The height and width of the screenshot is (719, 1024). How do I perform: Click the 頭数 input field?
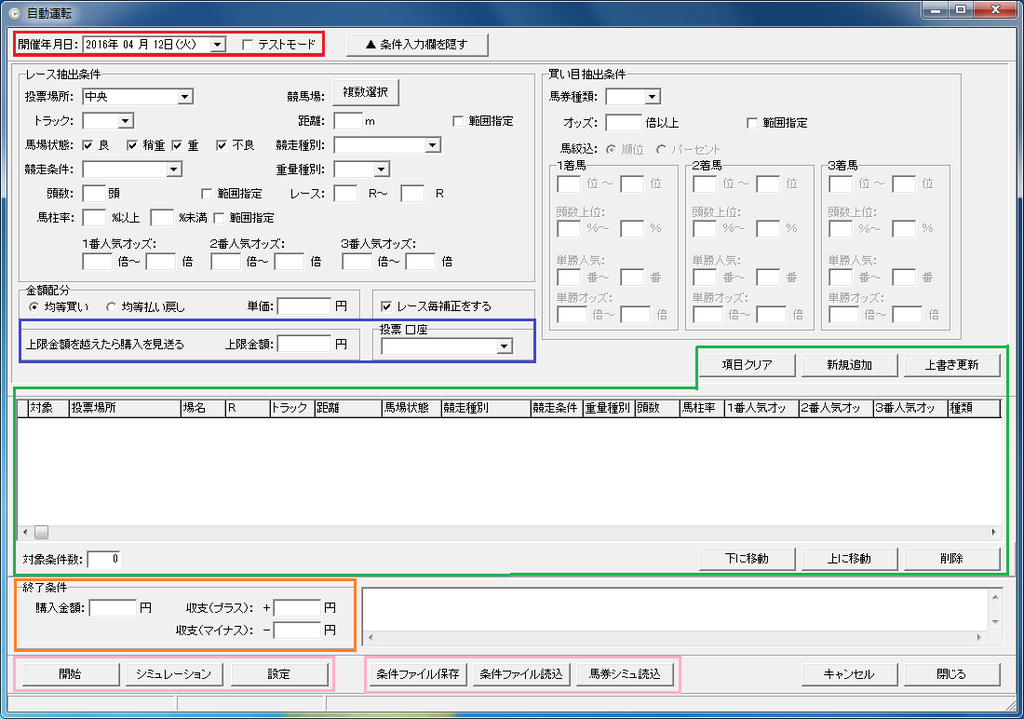click(x=94, y=193)
